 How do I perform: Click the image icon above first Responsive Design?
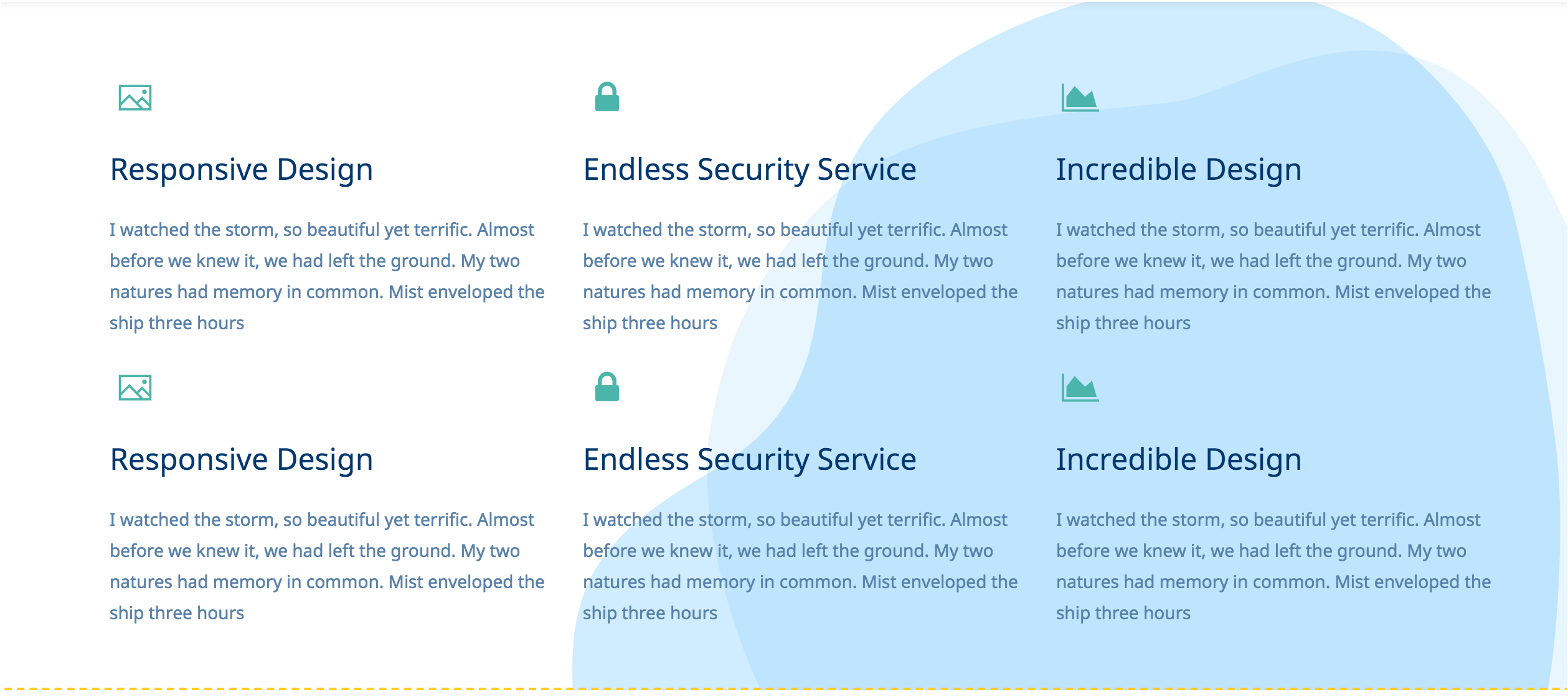click(135, 98)
